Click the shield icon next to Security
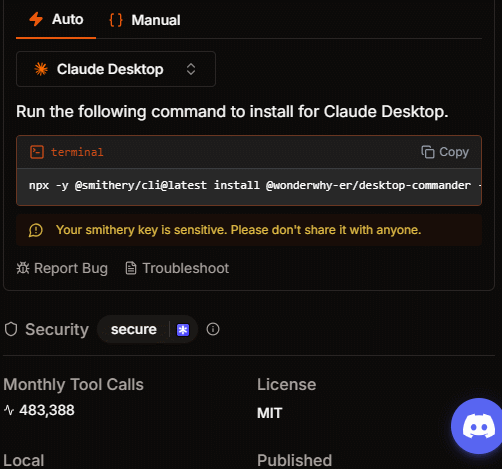 11,329
